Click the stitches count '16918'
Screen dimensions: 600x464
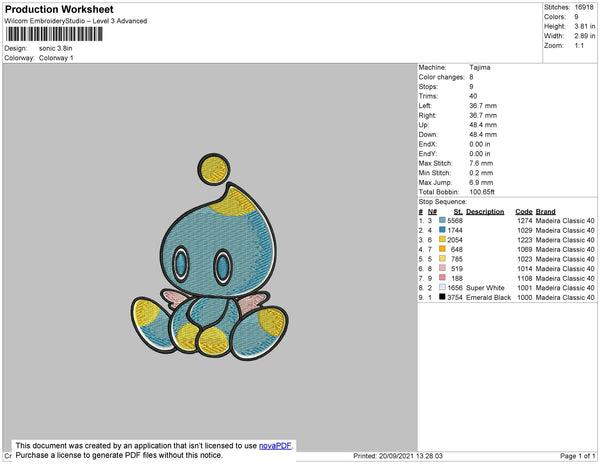click(584, 7)
